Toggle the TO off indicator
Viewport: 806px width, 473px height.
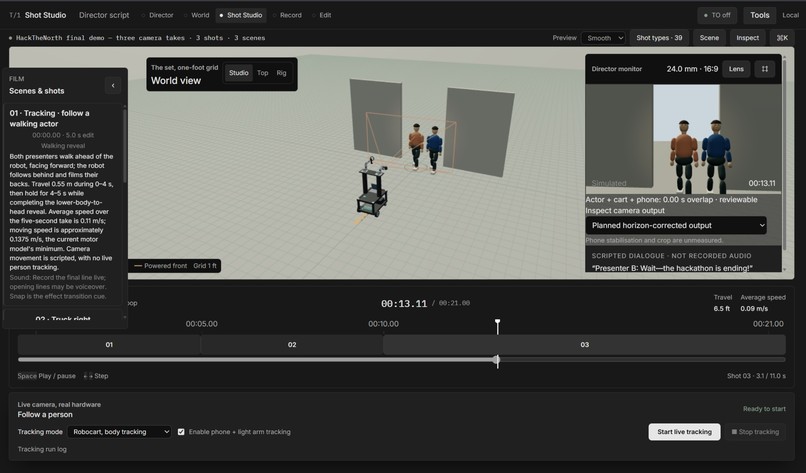[717, 15]
